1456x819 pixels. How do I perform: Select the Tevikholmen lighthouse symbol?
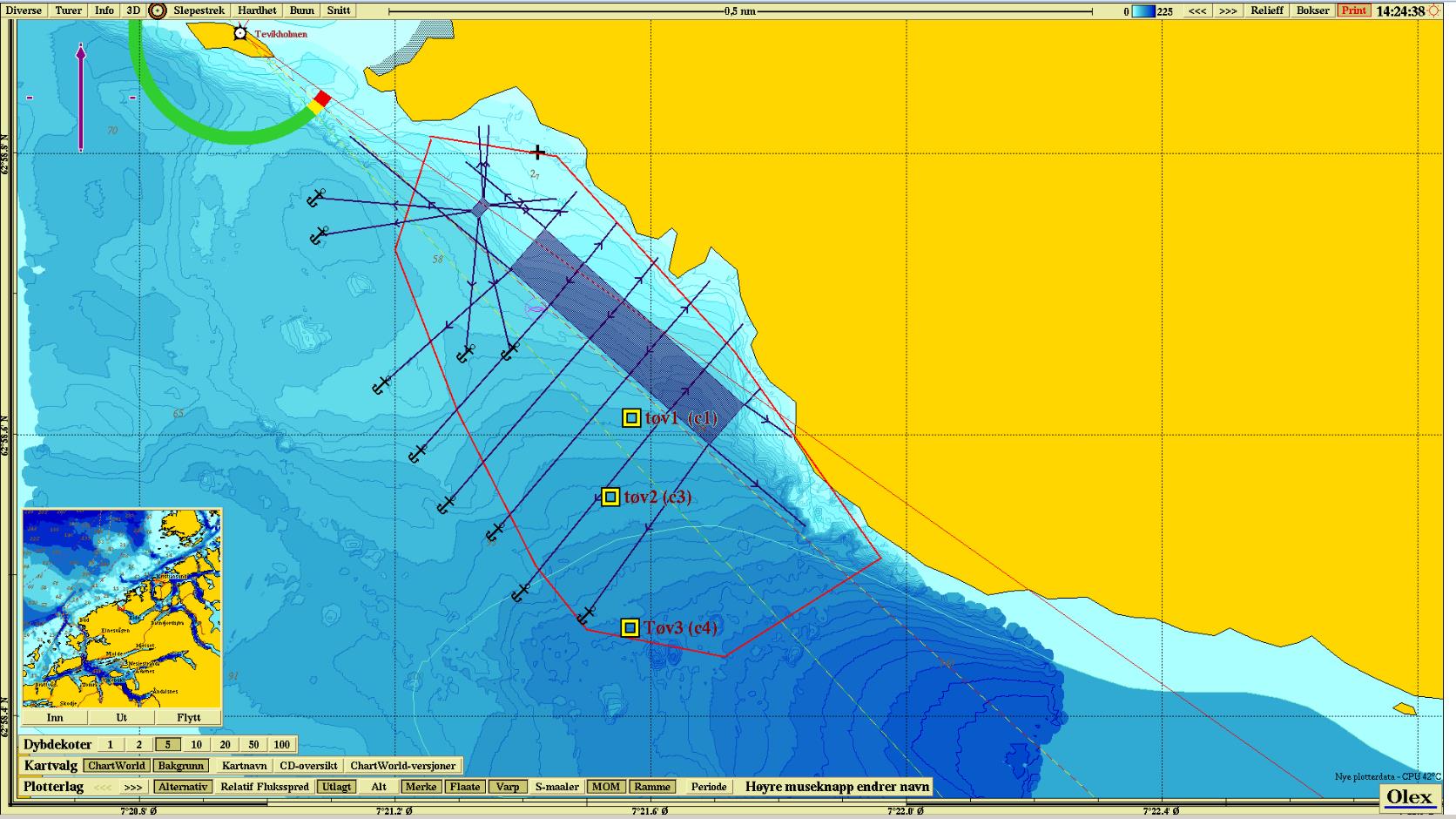tap(240, 33)
